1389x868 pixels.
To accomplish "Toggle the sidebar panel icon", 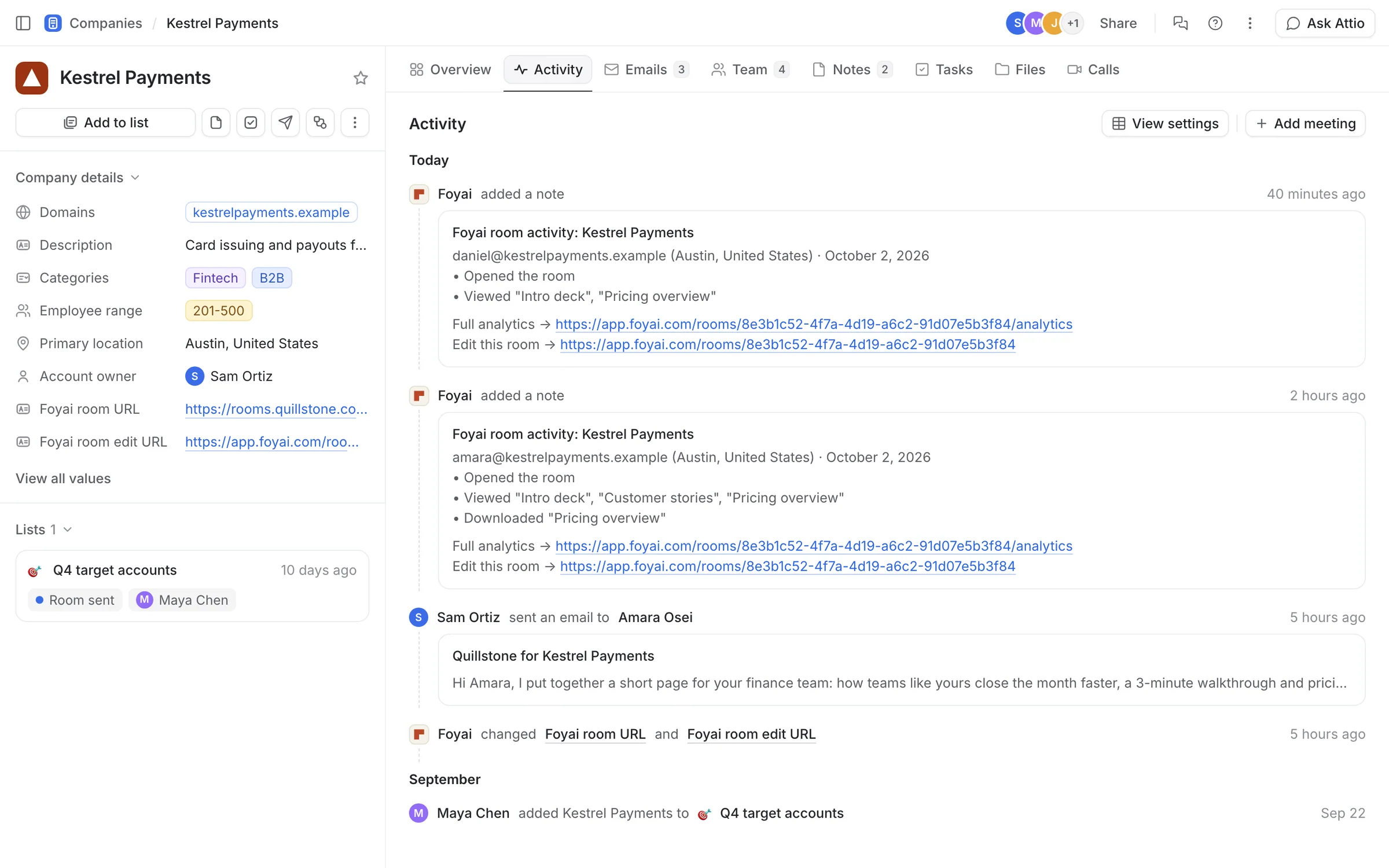I will [x=23, y=23].
